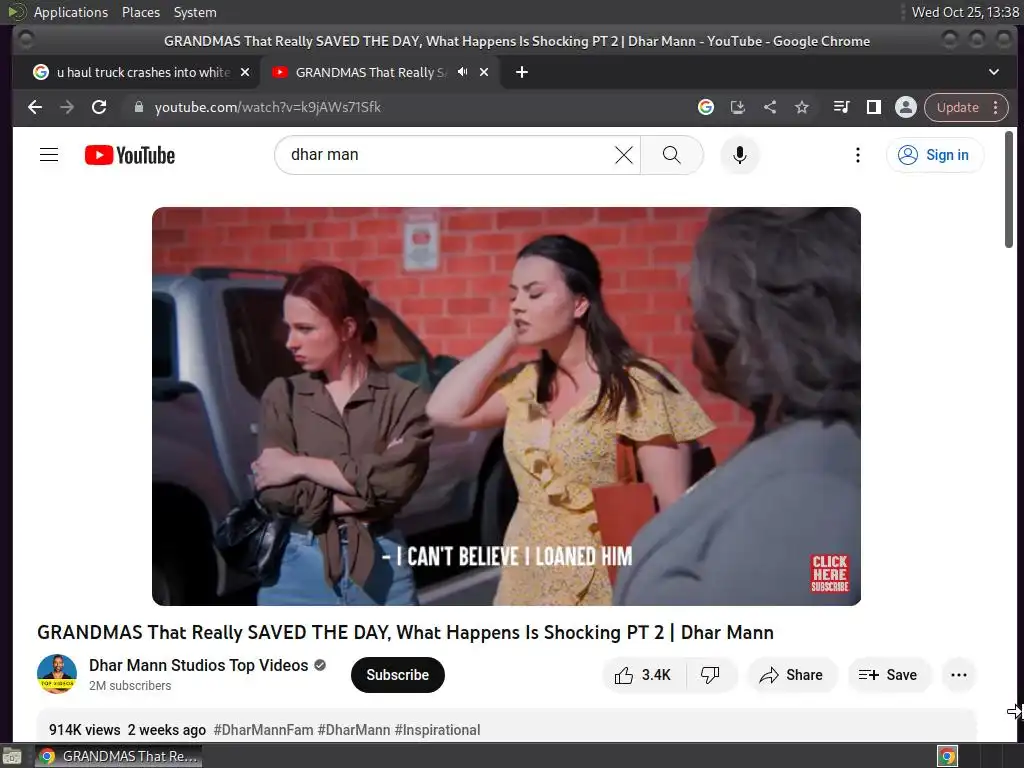
Task: Close the GRANDMAS YouTube tab
Action: pos(484,72)
